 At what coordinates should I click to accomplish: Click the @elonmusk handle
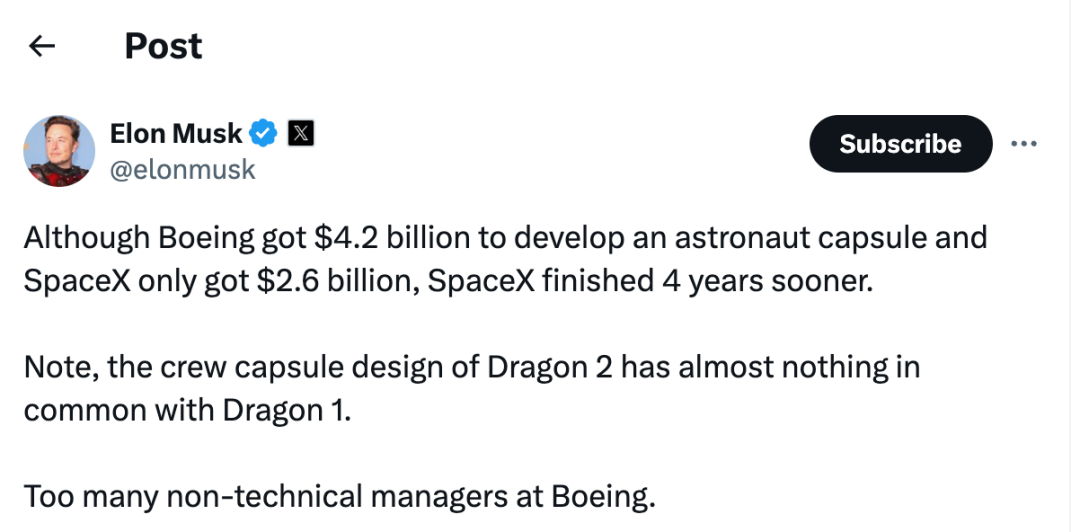click(183, 169)
